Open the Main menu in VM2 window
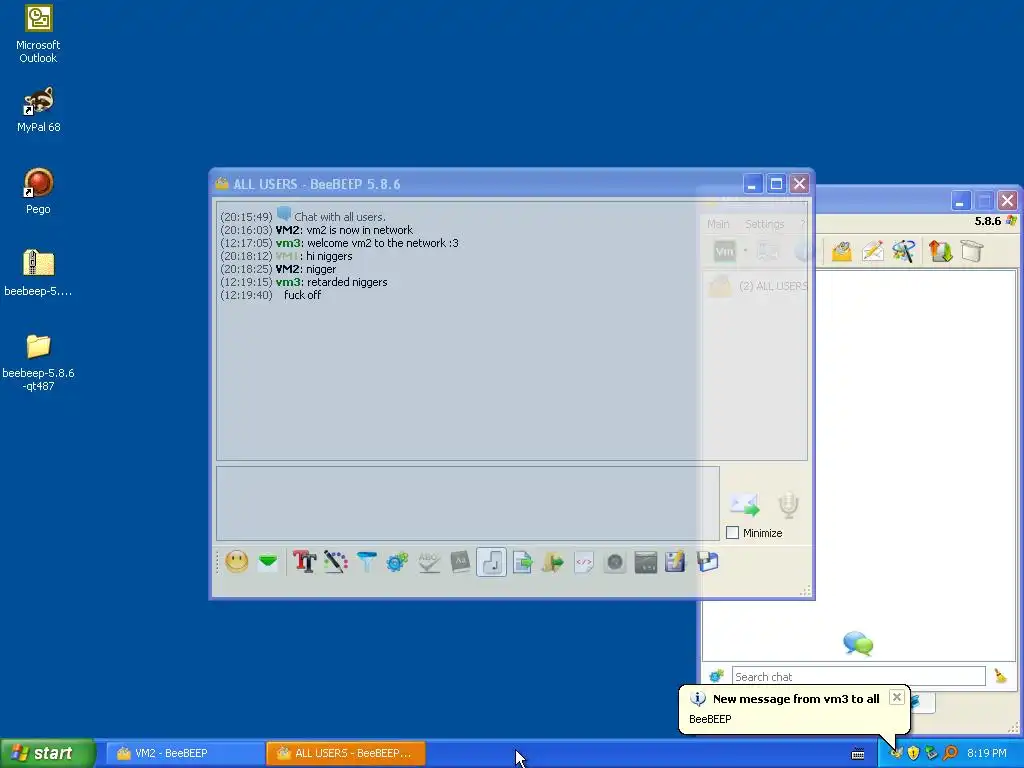Image resolution: width=1024 pixels, height=768 pixels. pos(718,224)
